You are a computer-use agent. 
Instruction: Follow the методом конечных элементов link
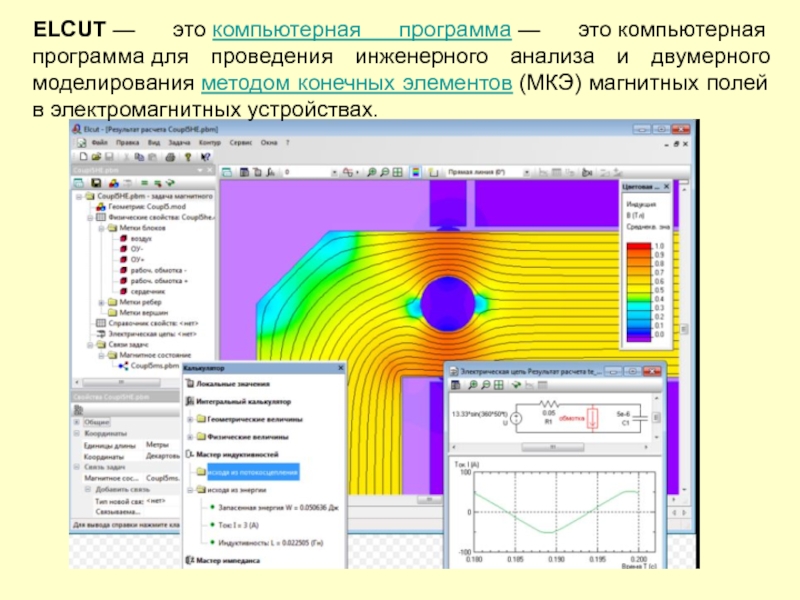(x=356, y=83)
